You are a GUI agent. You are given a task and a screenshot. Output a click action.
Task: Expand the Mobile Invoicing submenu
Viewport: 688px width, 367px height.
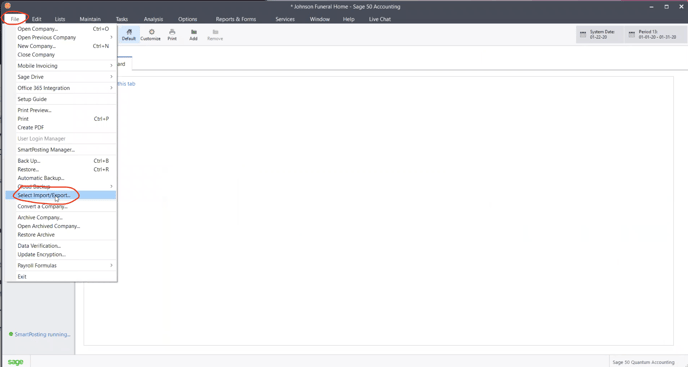pos(61,66)
